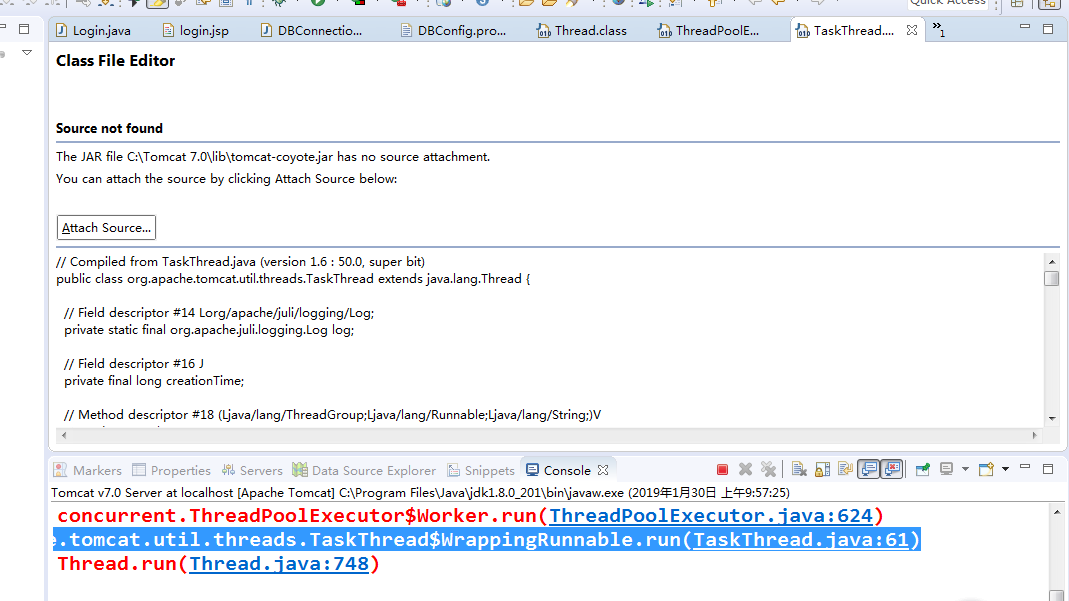Screen dimensions: 1069x601
Task: Open dropdown beside Open Console icon
Action: [1005, 469]
